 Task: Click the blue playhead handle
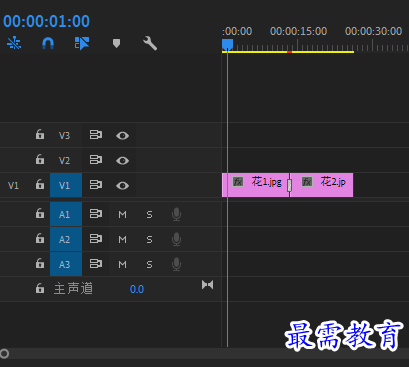(227, 44)
